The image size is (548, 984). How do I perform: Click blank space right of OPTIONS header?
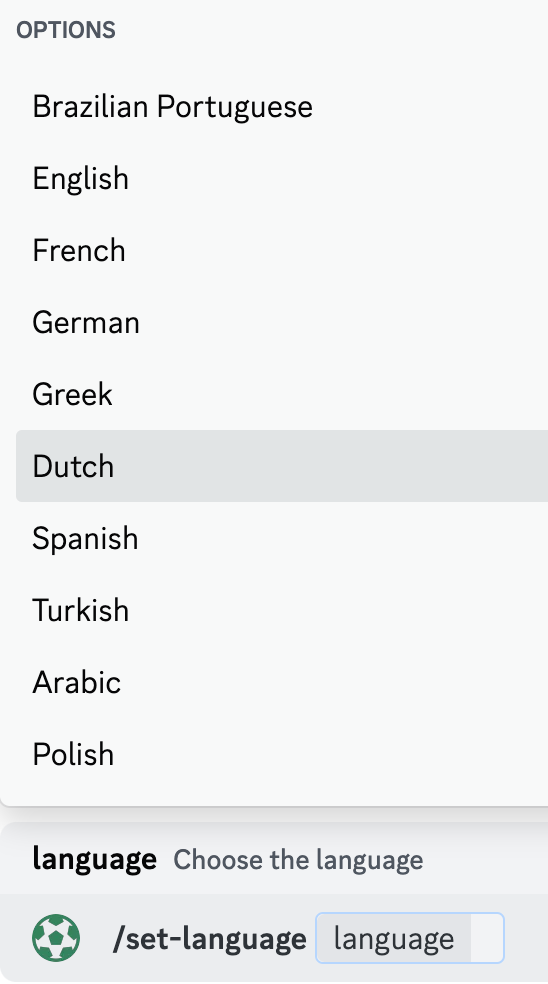click(x=331, y=30)
